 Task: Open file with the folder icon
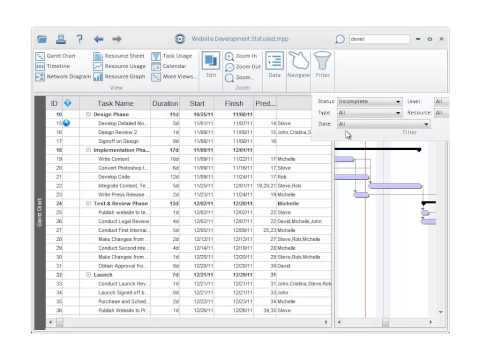click(42, 39)
